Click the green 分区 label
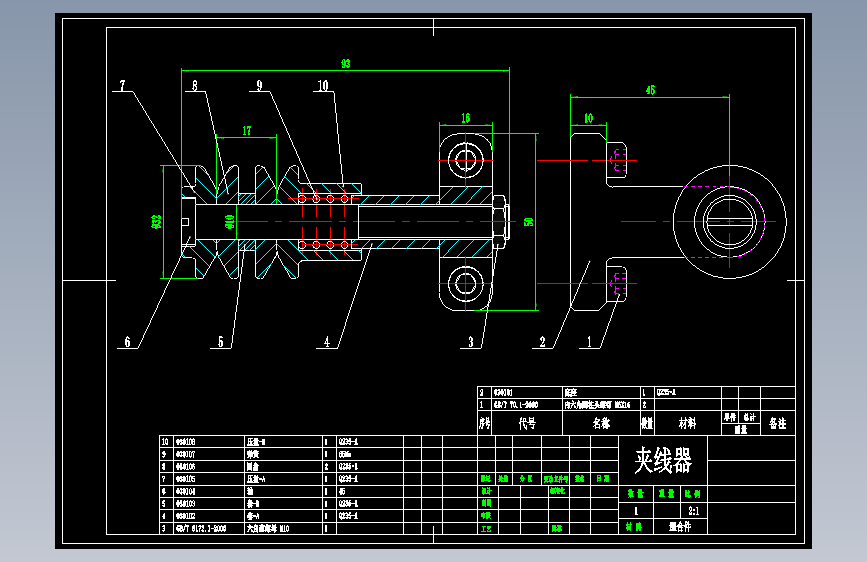 pyautogui.click(x=526, y=478)
